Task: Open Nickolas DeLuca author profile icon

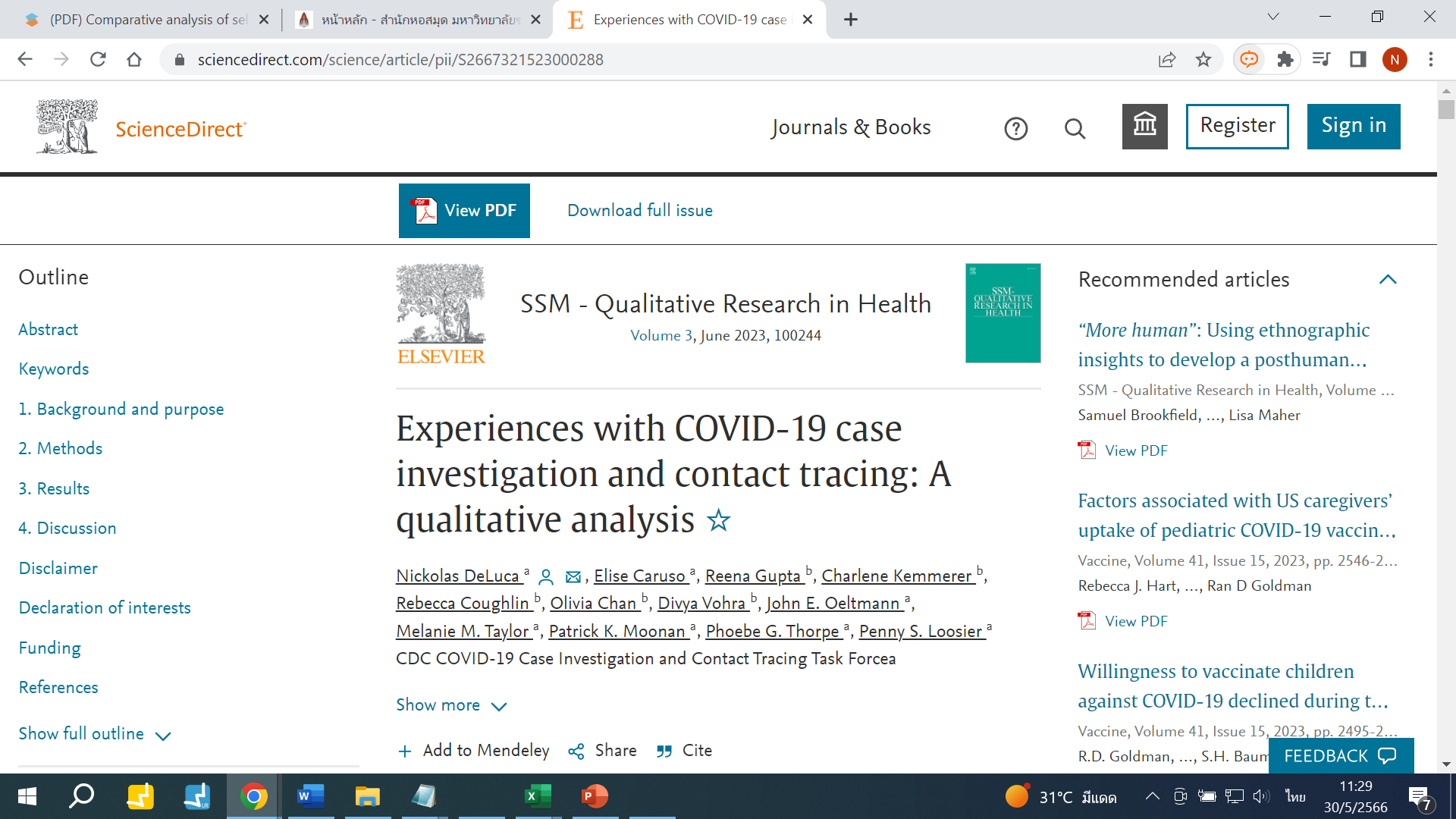Action: click(x=545, y=577)
